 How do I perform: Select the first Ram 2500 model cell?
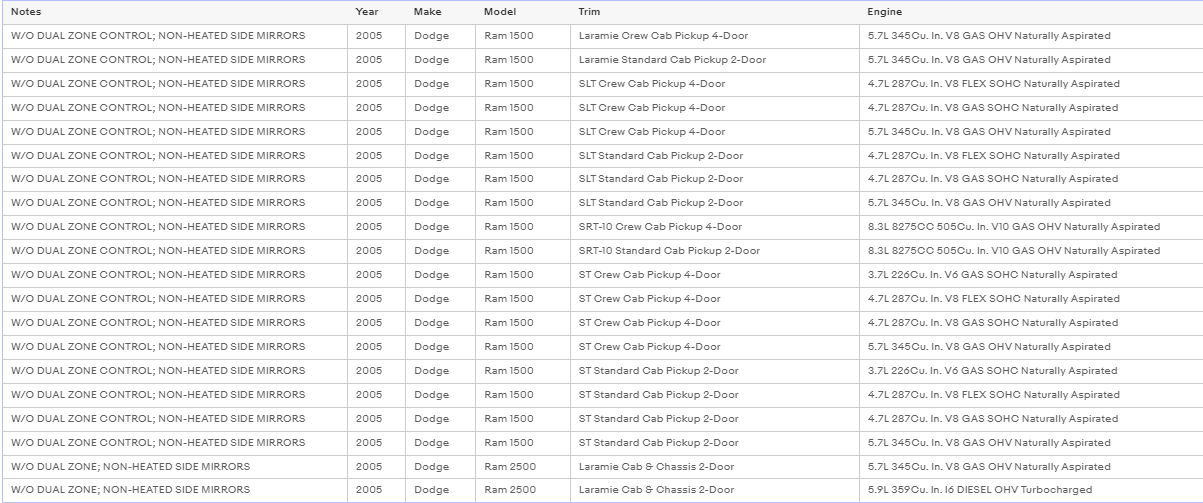[522, 466]
